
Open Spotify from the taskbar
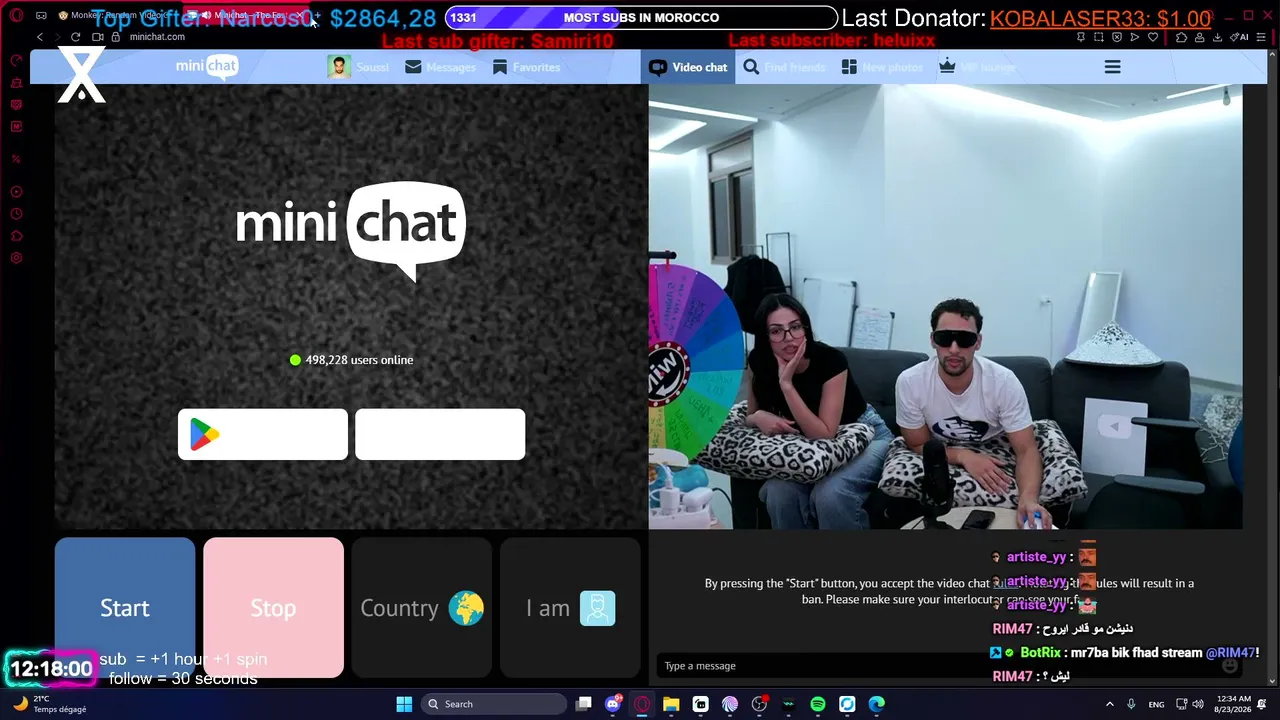(818, 704)
